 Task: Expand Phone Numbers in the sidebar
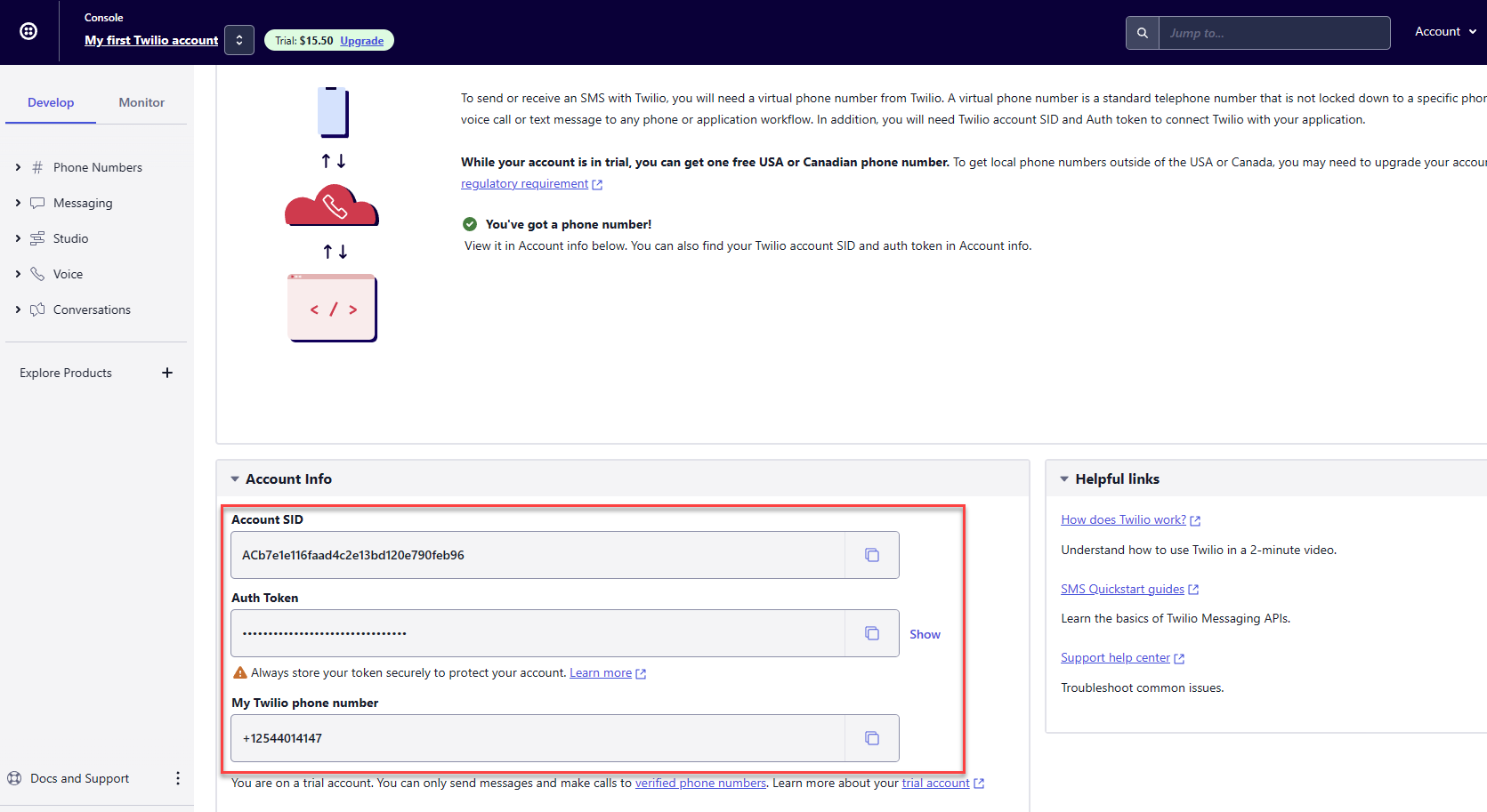pyautogui.click(x=18, y=167)
